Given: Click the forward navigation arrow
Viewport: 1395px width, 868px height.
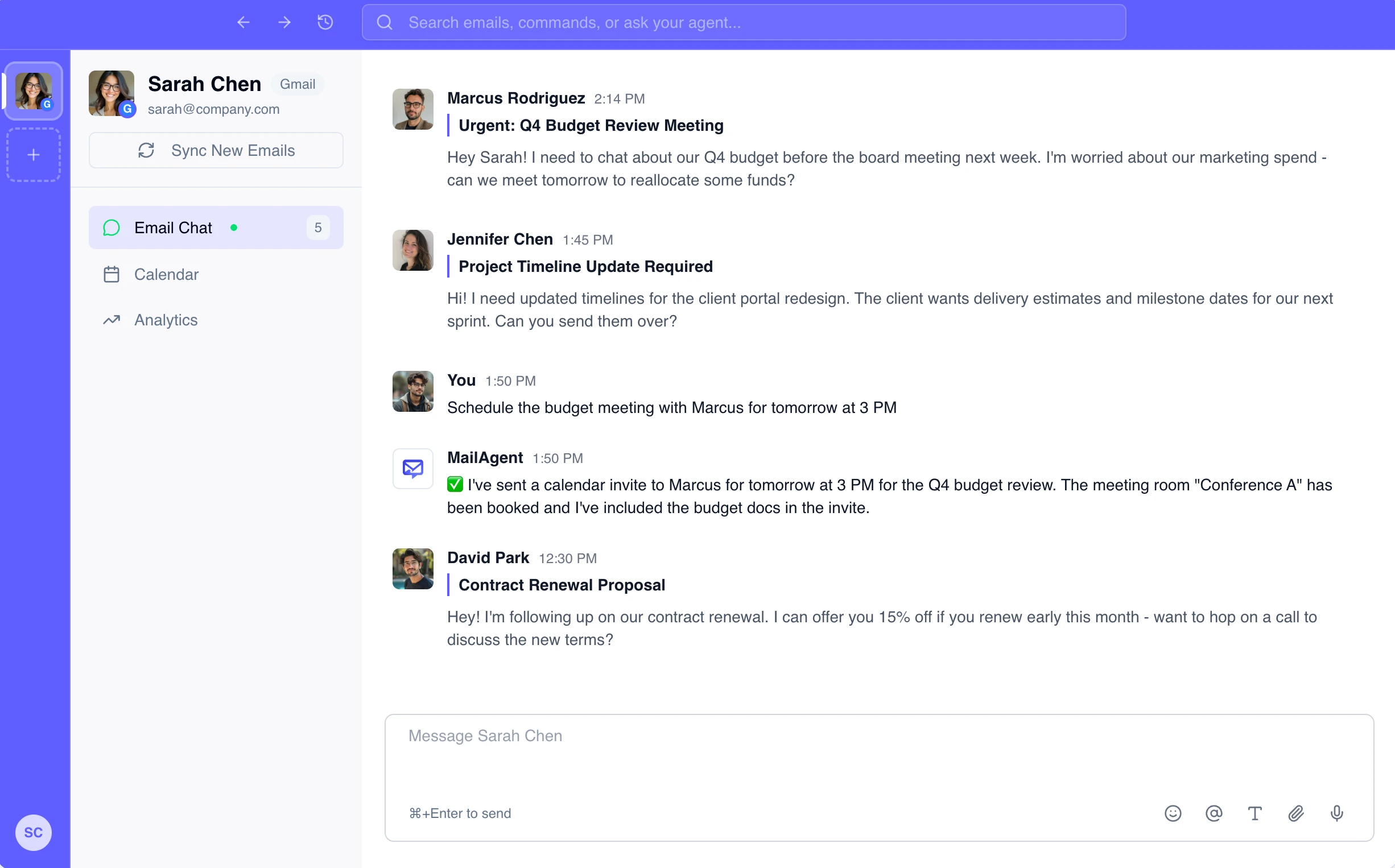Looking at the screenshot, I should 284,22.
